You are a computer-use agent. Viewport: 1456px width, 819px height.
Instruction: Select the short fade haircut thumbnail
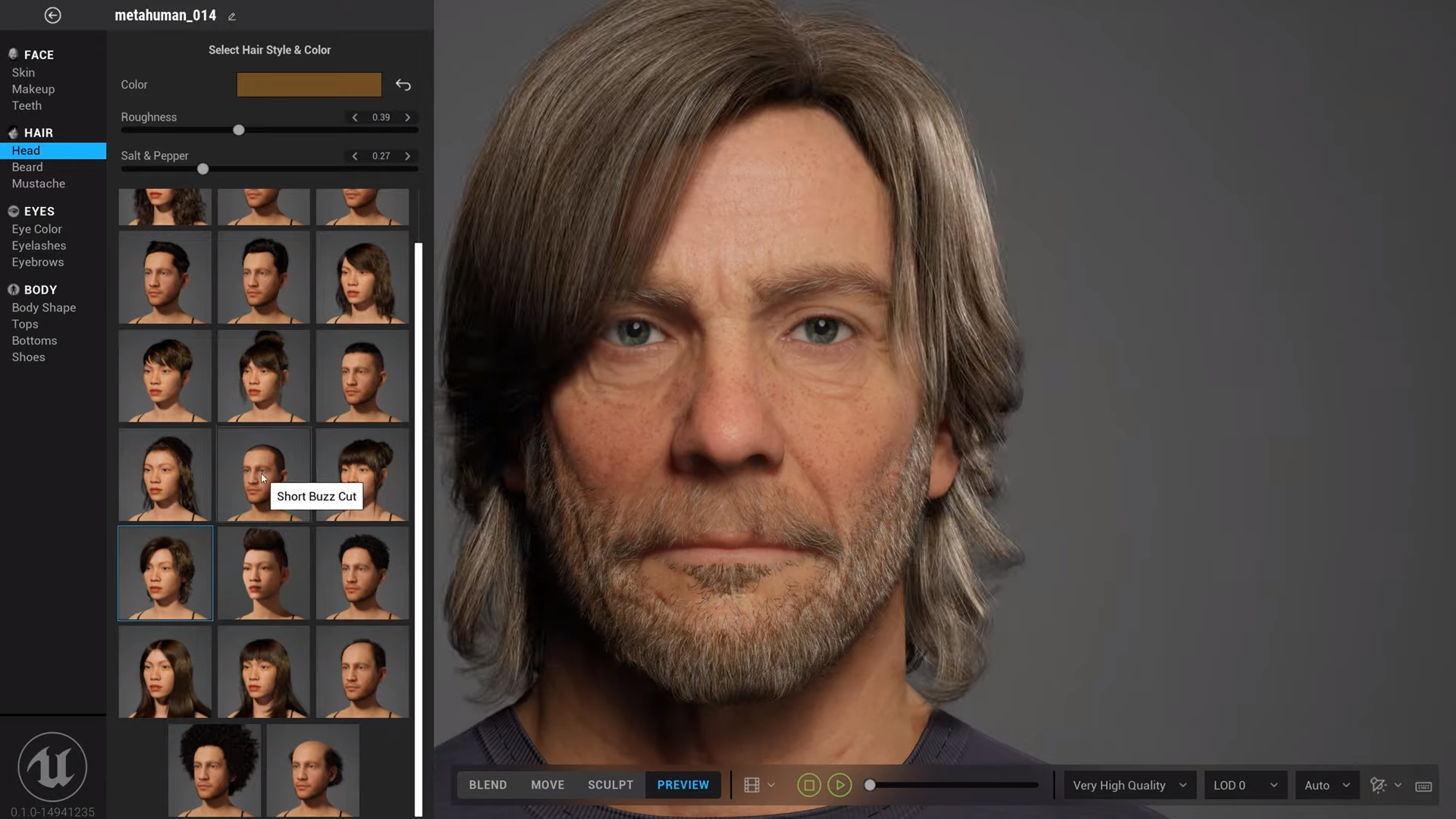[x=362, y=376]
